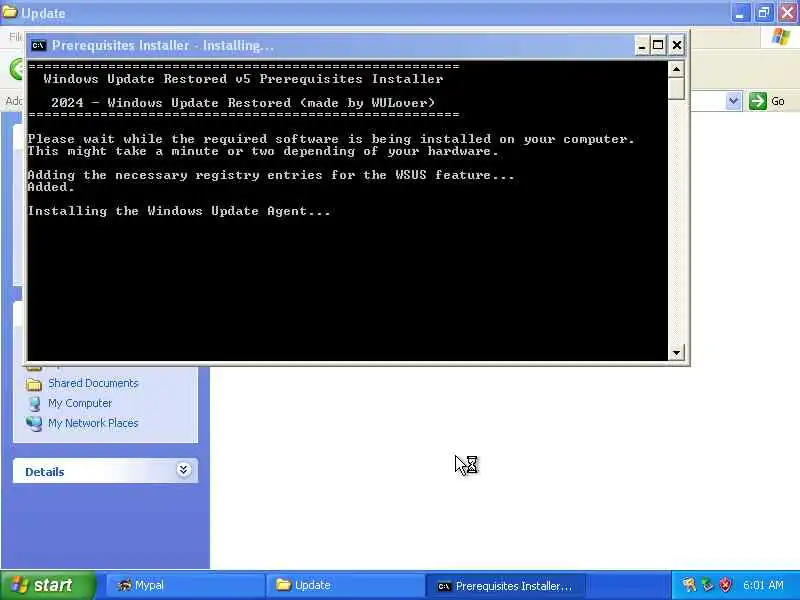This screenshot has height=600, width=800.
Task: Open My Network Places link
Action: (93, 423)
